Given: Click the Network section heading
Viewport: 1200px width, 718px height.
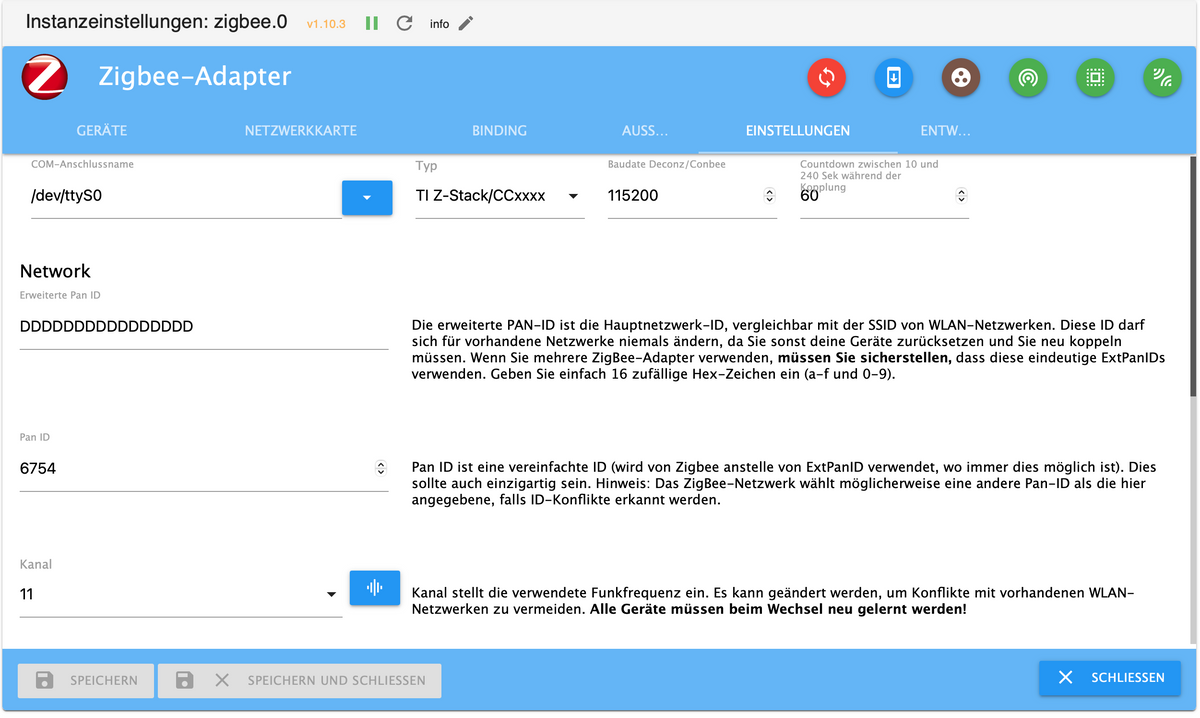Looking at the screenshot, I should point(55,271).
